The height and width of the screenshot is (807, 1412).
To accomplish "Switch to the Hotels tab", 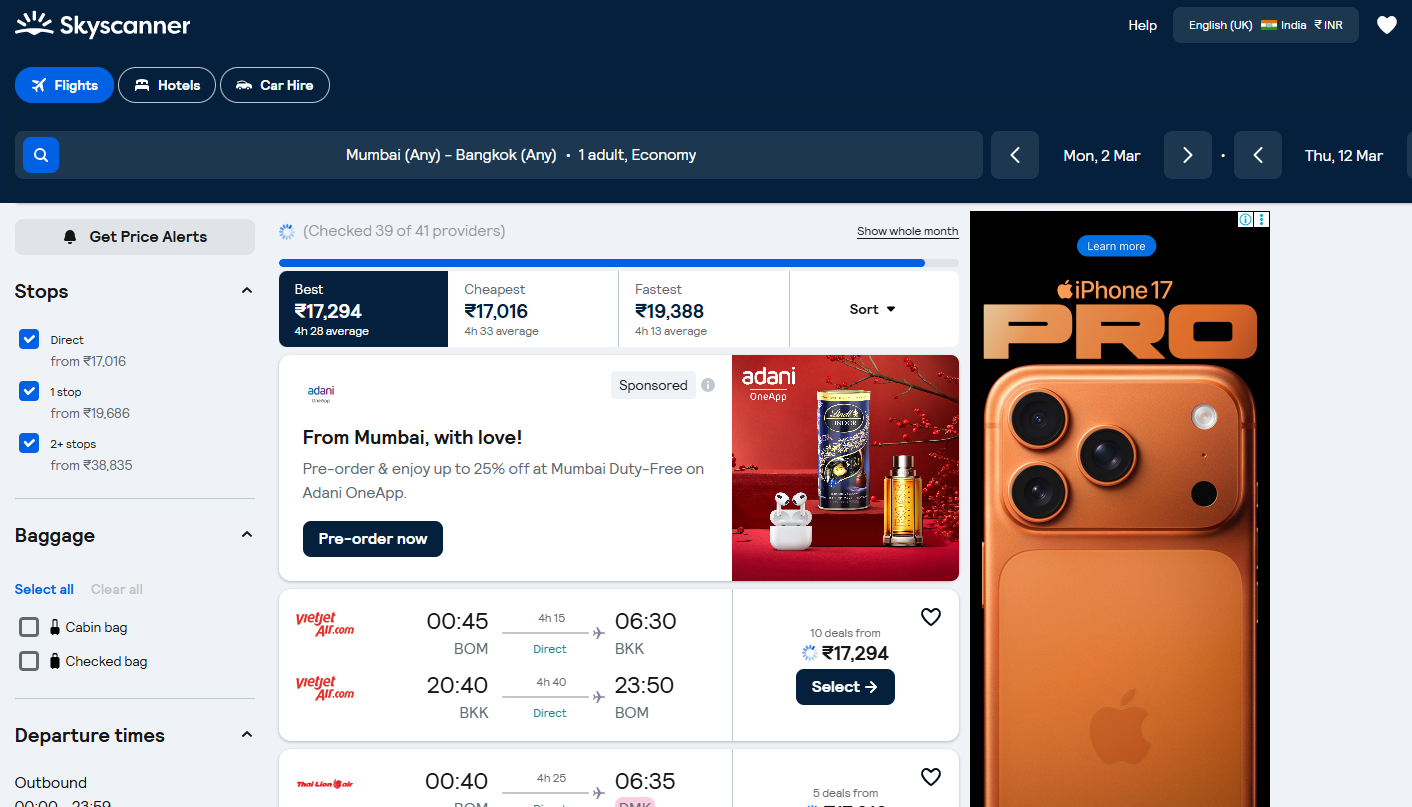I will pos(167,85).
